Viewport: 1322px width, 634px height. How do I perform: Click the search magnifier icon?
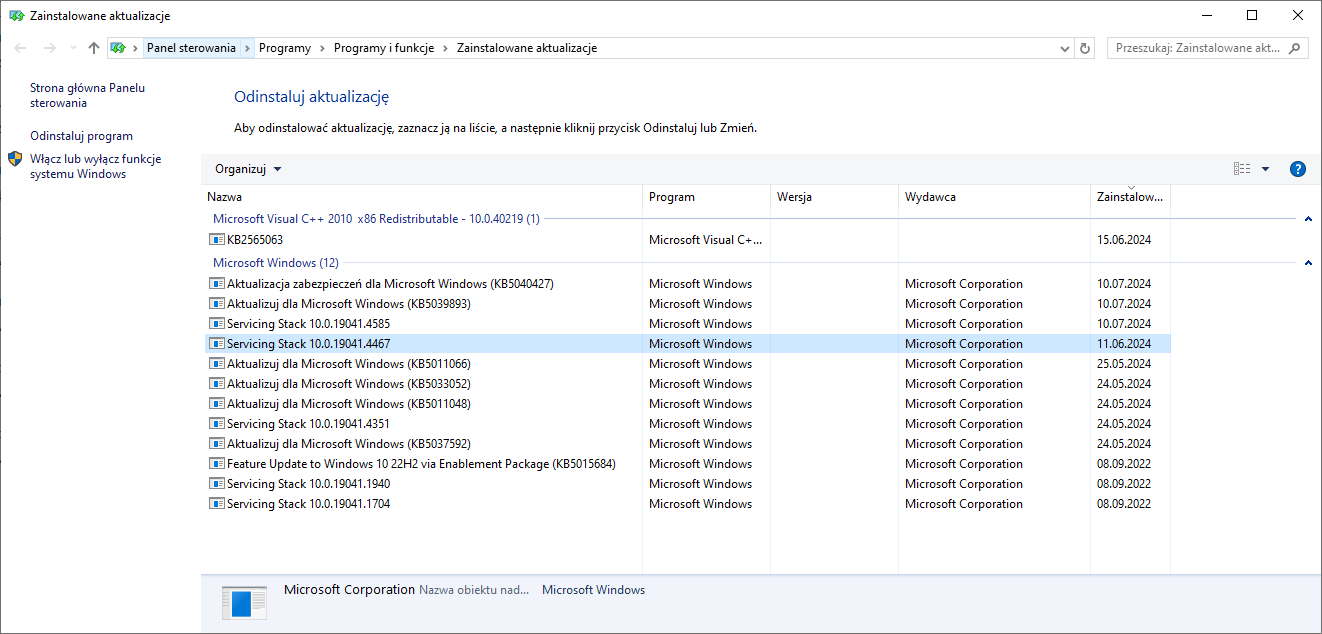(x=1295, y=48)
